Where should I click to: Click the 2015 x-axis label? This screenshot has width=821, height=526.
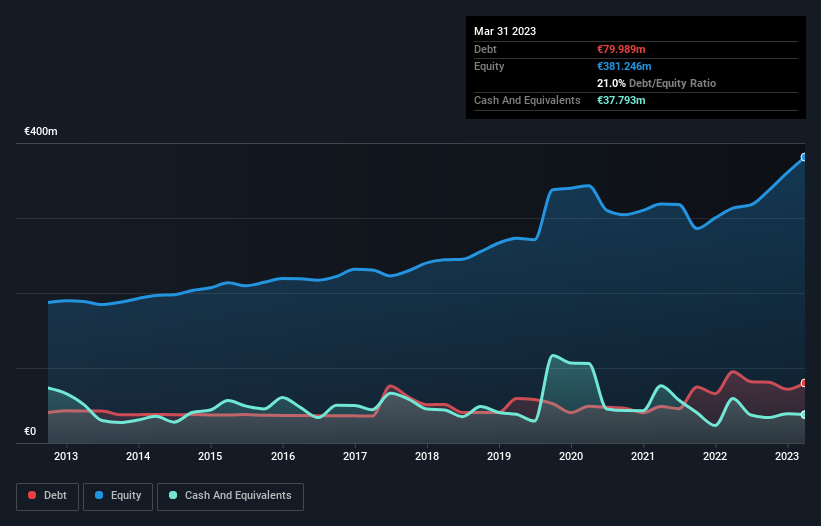[x=210, y=456]
